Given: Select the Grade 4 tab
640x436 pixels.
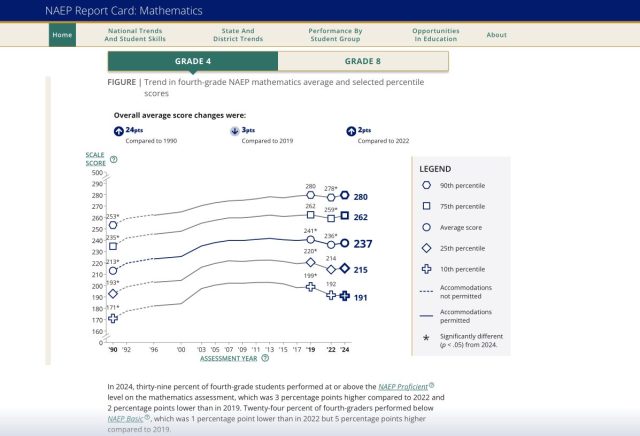Looking at the screenshot, I should (x=192, y=61).
